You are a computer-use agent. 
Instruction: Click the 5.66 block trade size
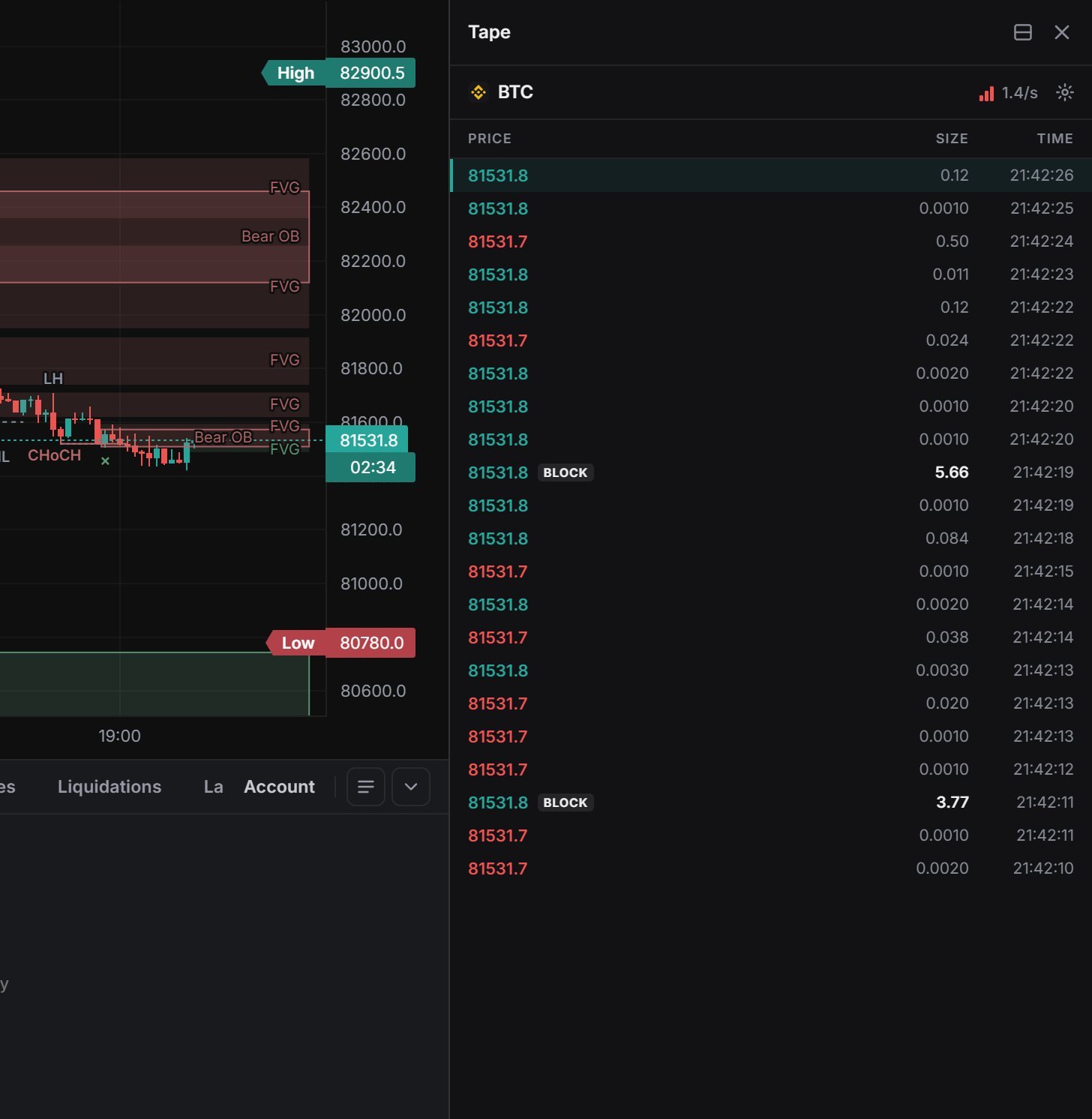click(x=952, y=472)
